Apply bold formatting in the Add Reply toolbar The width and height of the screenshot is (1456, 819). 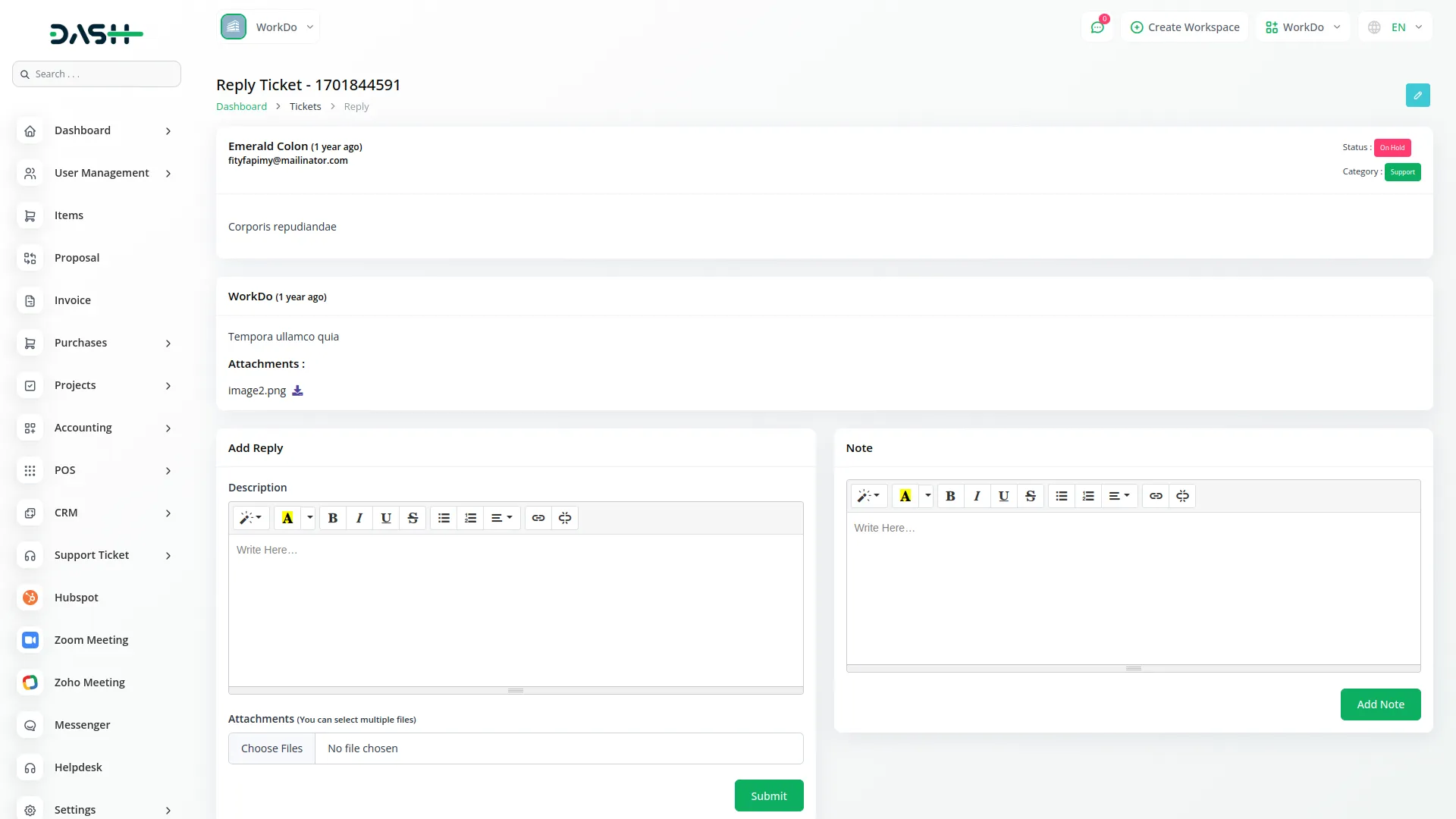pos(332,518)
